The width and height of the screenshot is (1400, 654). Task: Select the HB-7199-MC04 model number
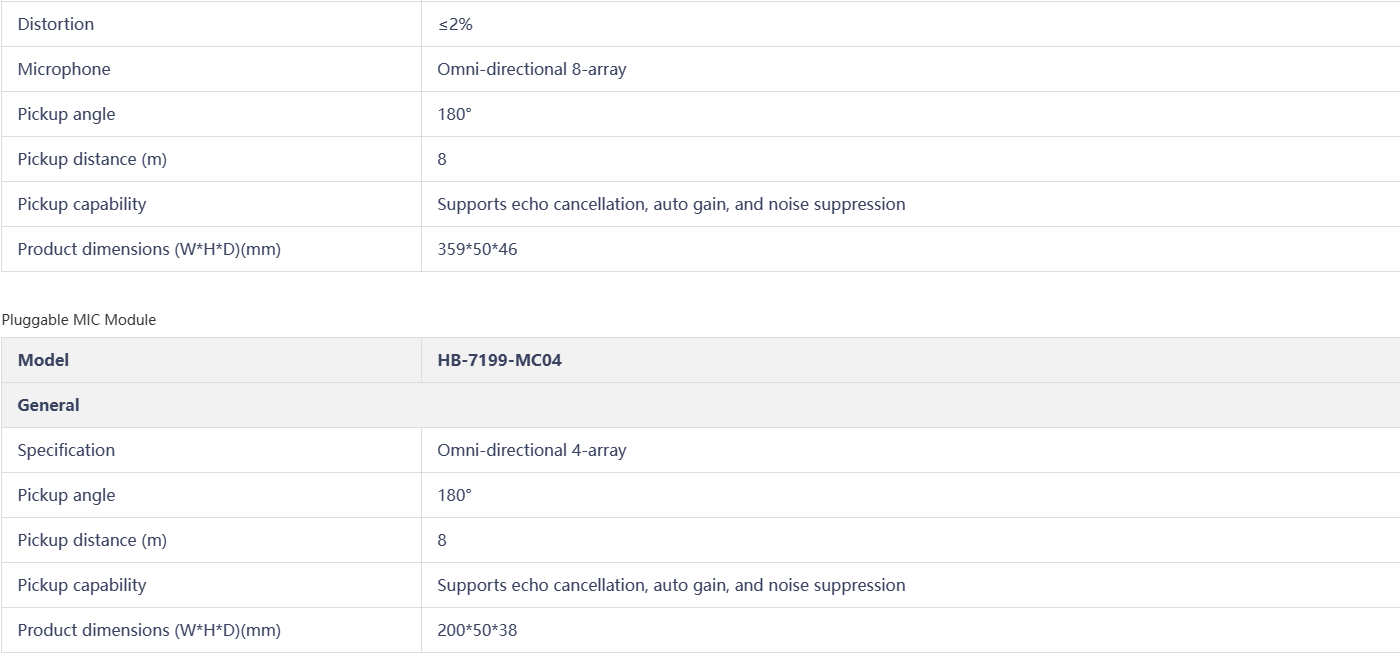click(x=499, y=360)
